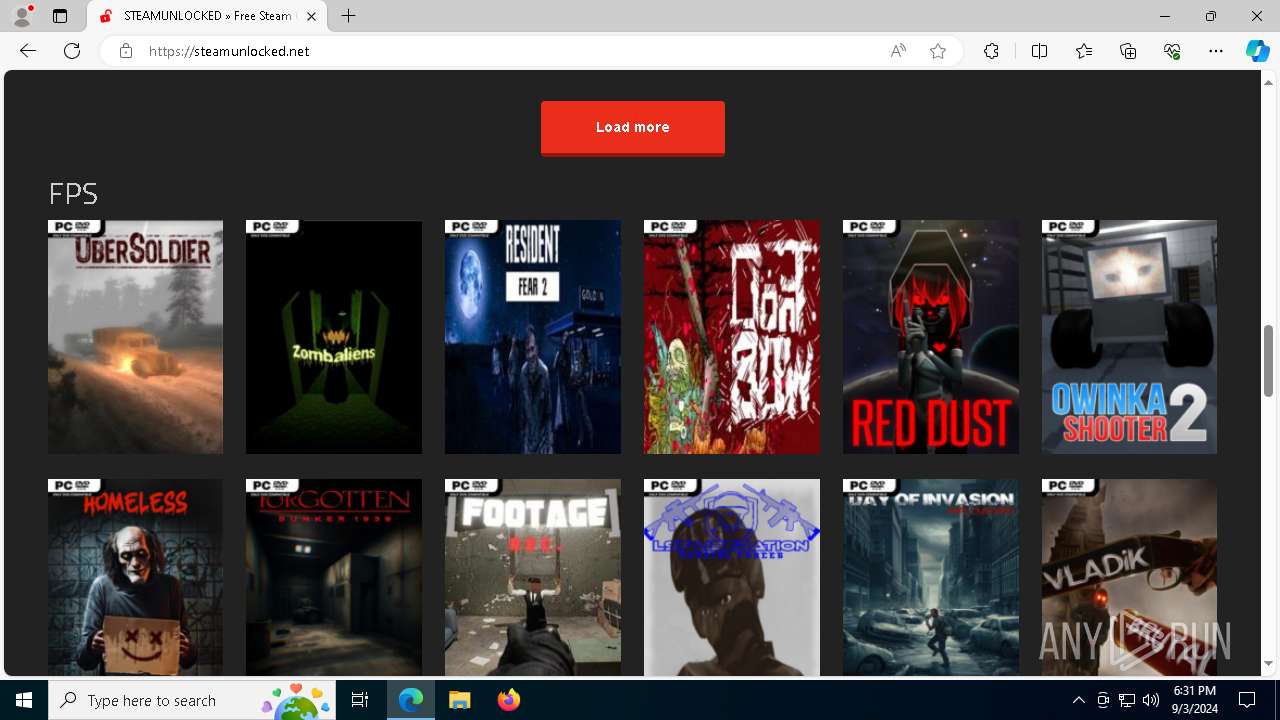Viewport: 1280px width, 720px height.
Task: Click the page vertical scrollbar thumb
Action: pos(1269,360)
